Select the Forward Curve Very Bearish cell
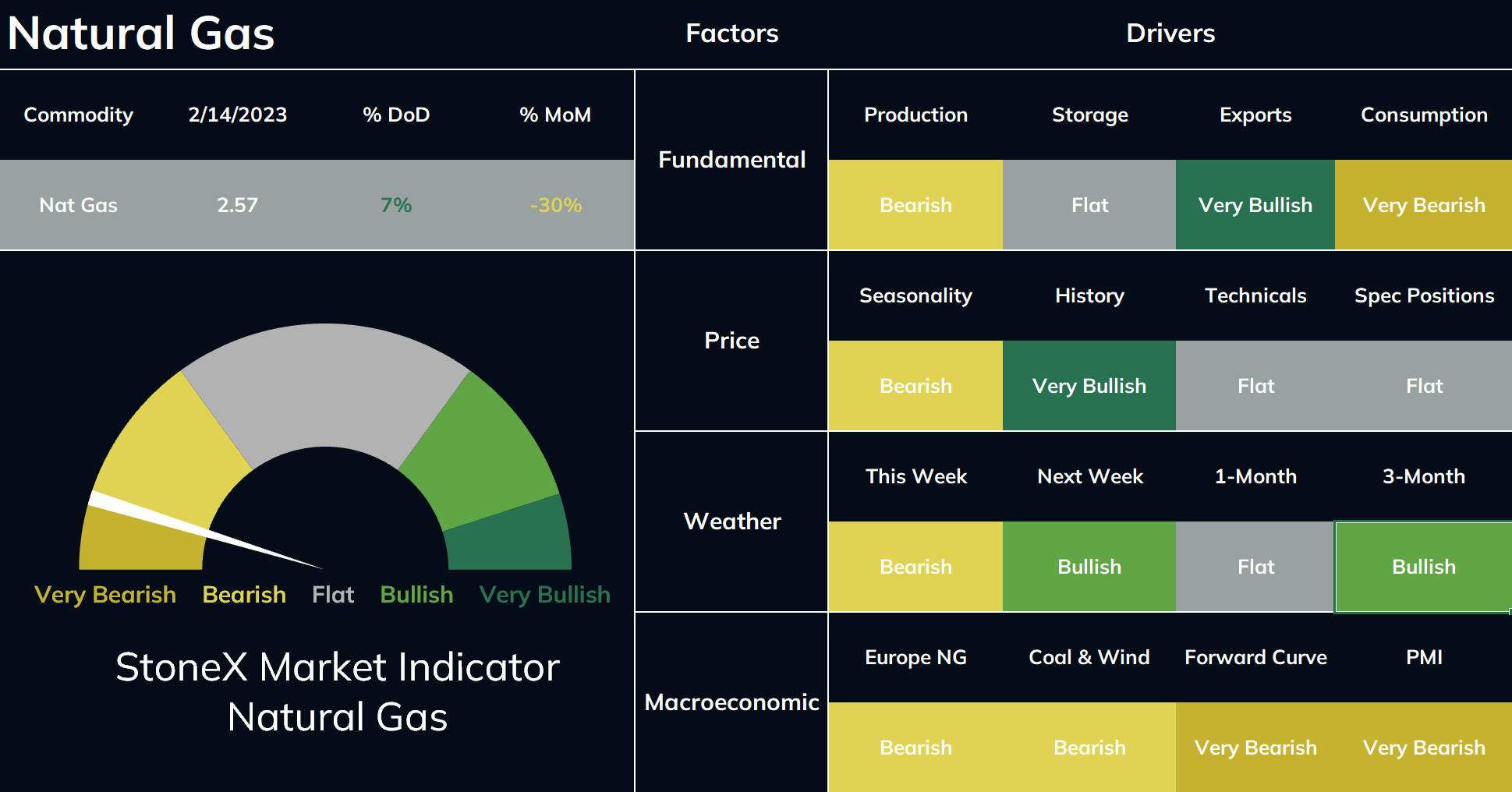 (x=1255, y=748)
